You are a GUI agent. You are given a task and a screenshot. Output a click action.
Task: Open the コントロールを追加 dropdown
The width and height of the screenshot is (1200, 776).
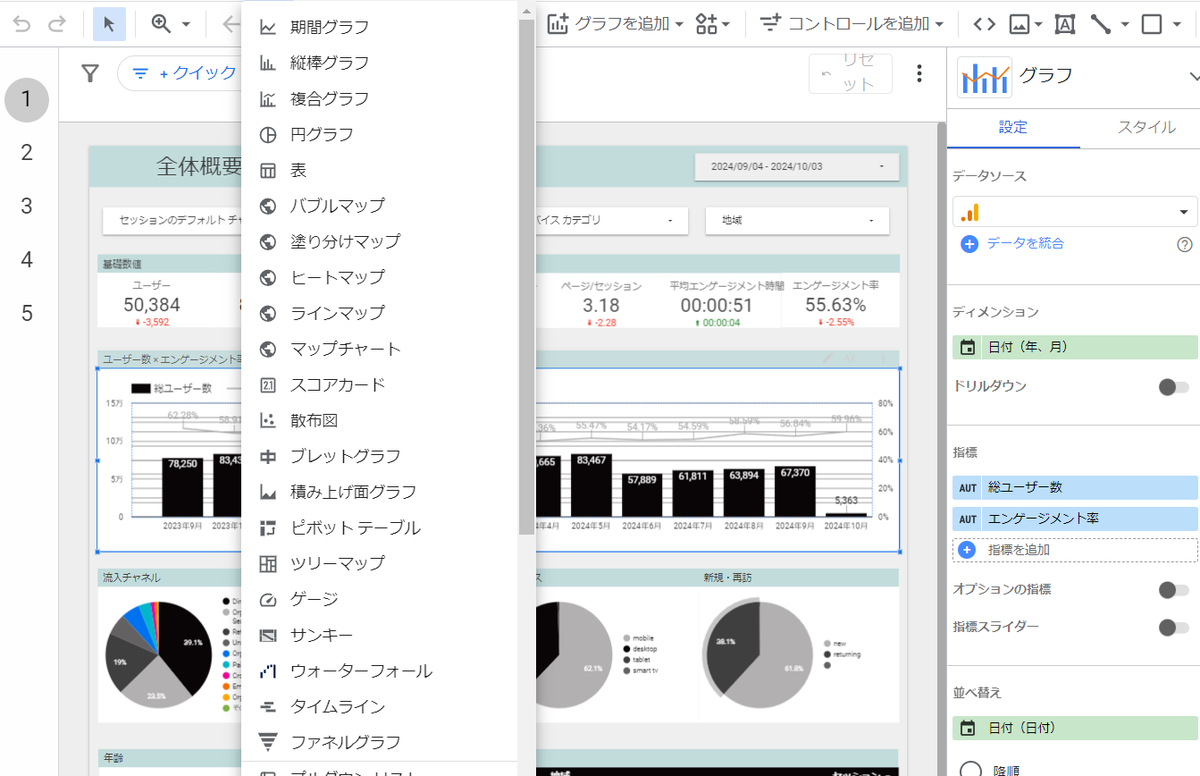[852, 24]
